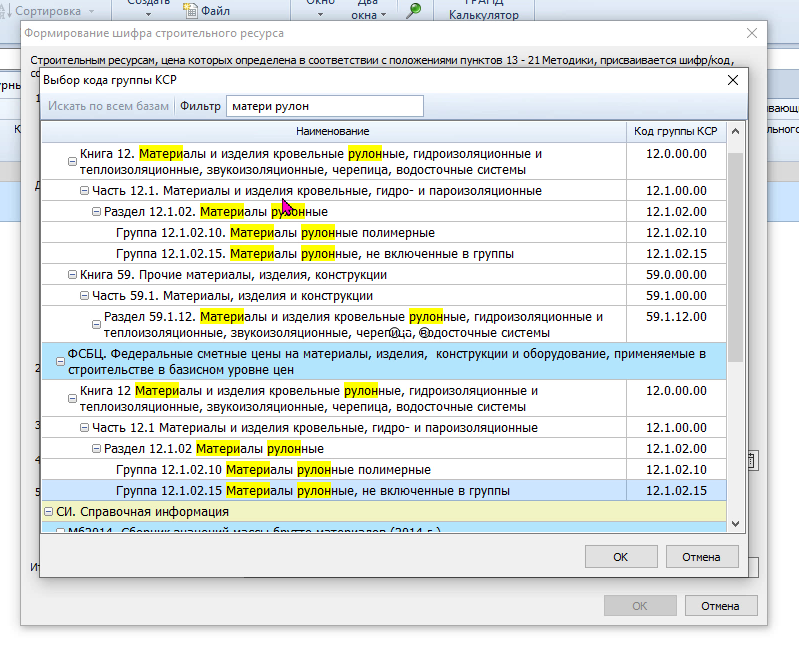This screenshot has width=799, height=647.
Task: Collapse the Часть 59.1 node
Action: [84, 296]
